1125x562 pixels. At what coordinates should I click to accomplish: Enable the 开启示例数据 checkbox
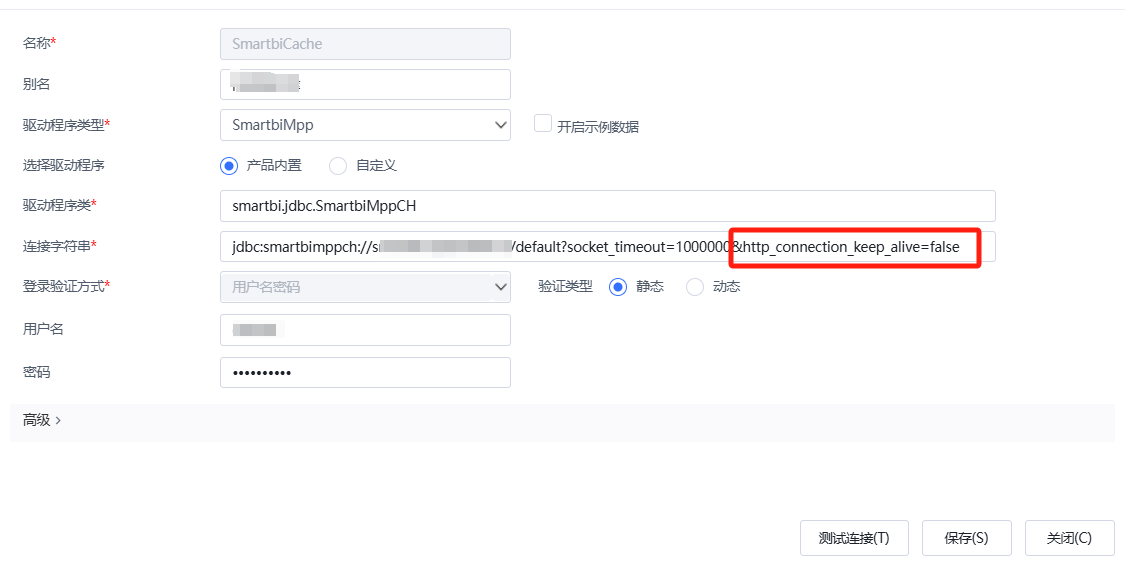click(x=543, y=123)
